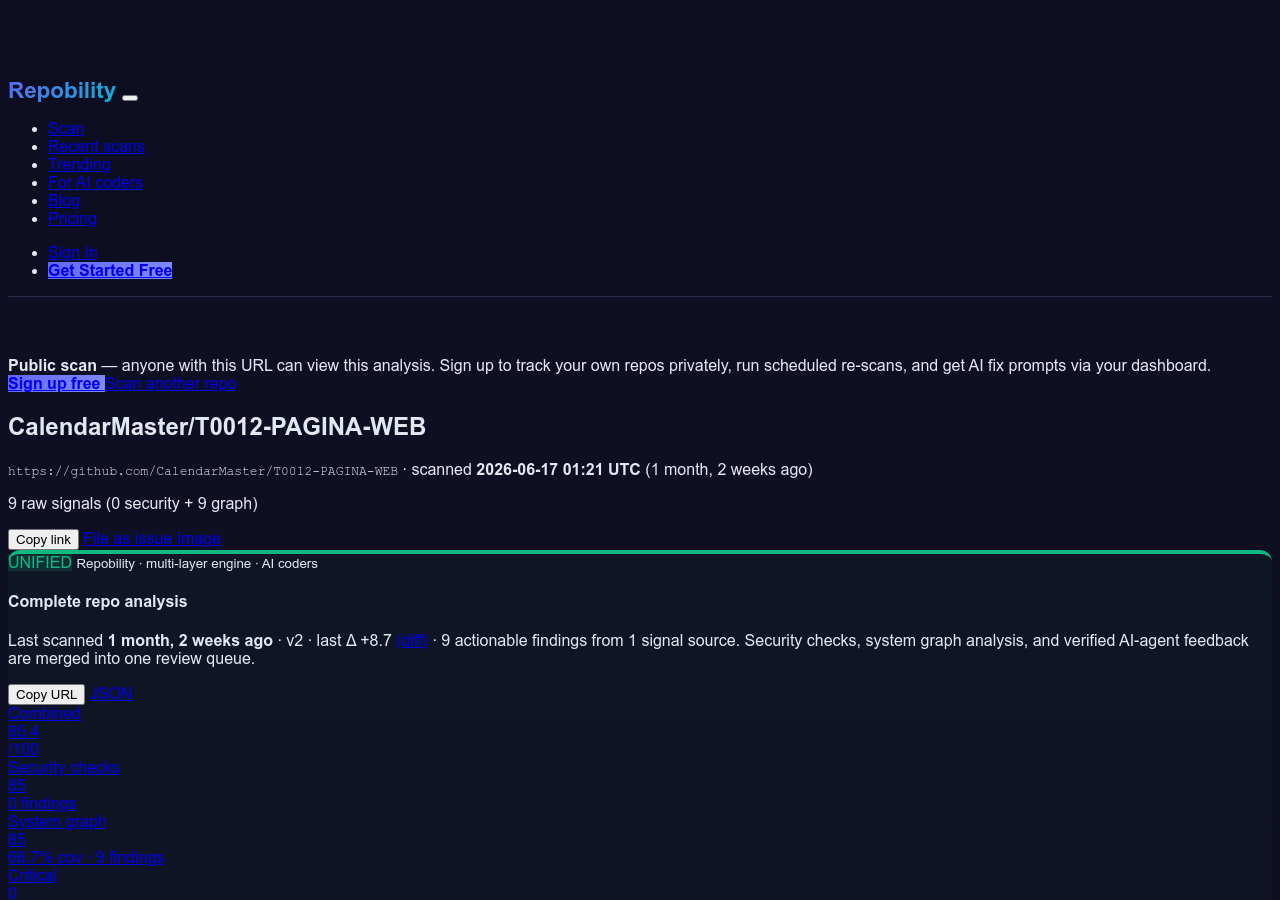Open the Trending page link

pos(79,164)
